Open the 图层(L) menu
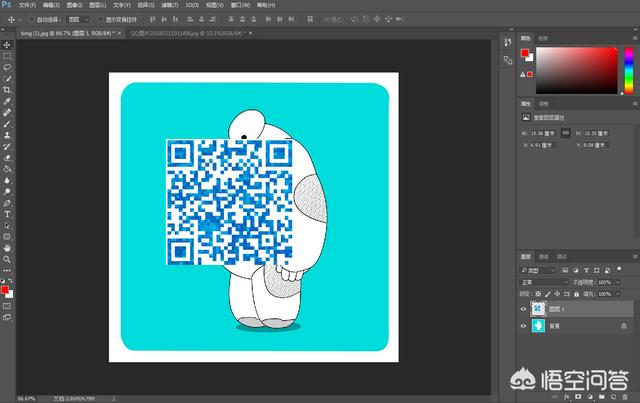The height and width of the screenshot is (403, 640). pos(98,5)
